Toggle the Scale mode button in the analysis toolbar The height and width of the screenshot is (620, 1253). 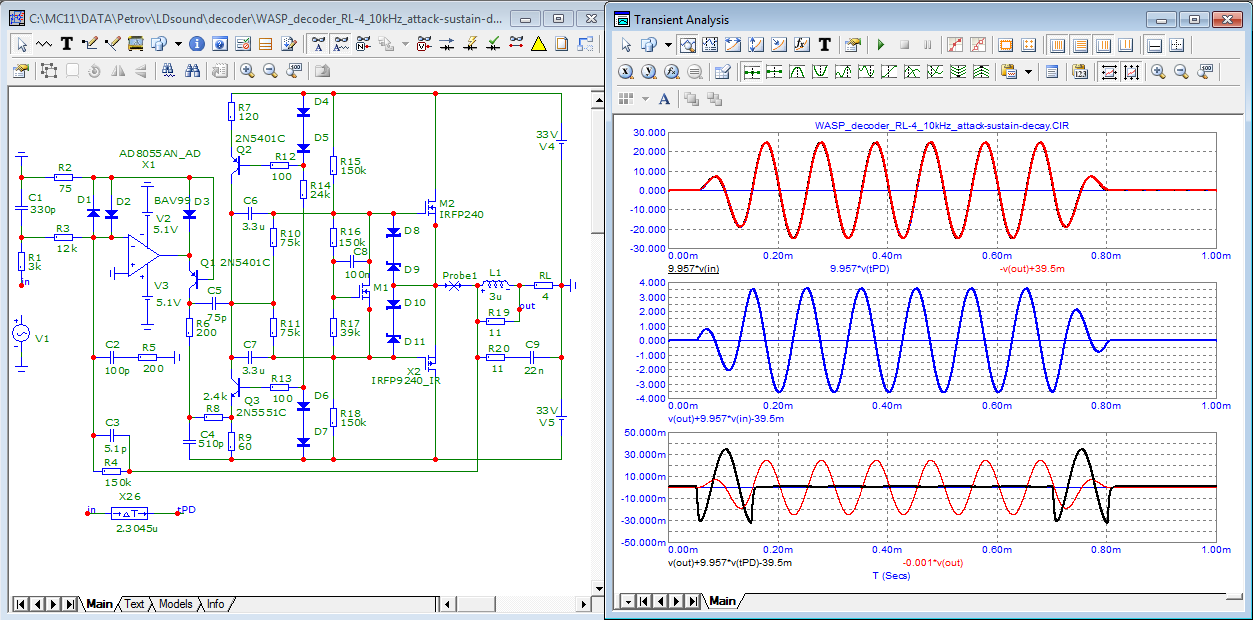tap(688, 45)
